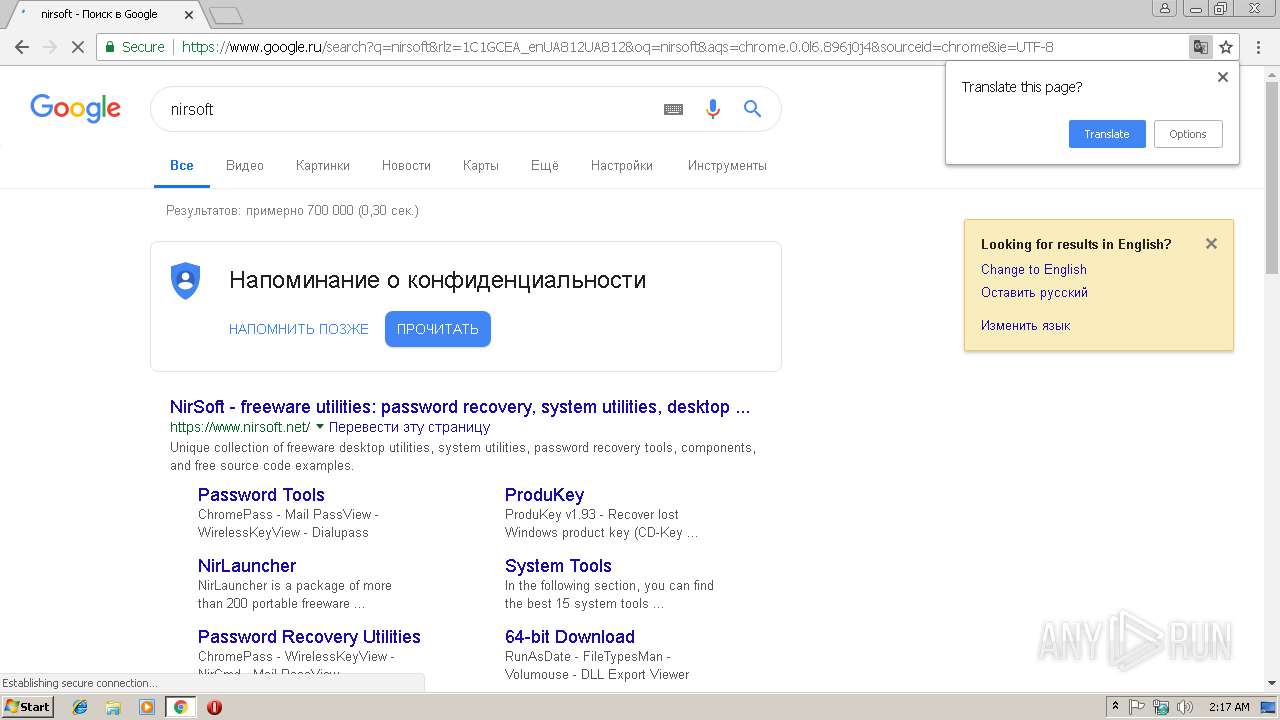Image resolution: width=1280 pixels, height=720 pixels.
Task: Start voice search with microphone icon
Action: pyautogui.click(x=713, y=109)
